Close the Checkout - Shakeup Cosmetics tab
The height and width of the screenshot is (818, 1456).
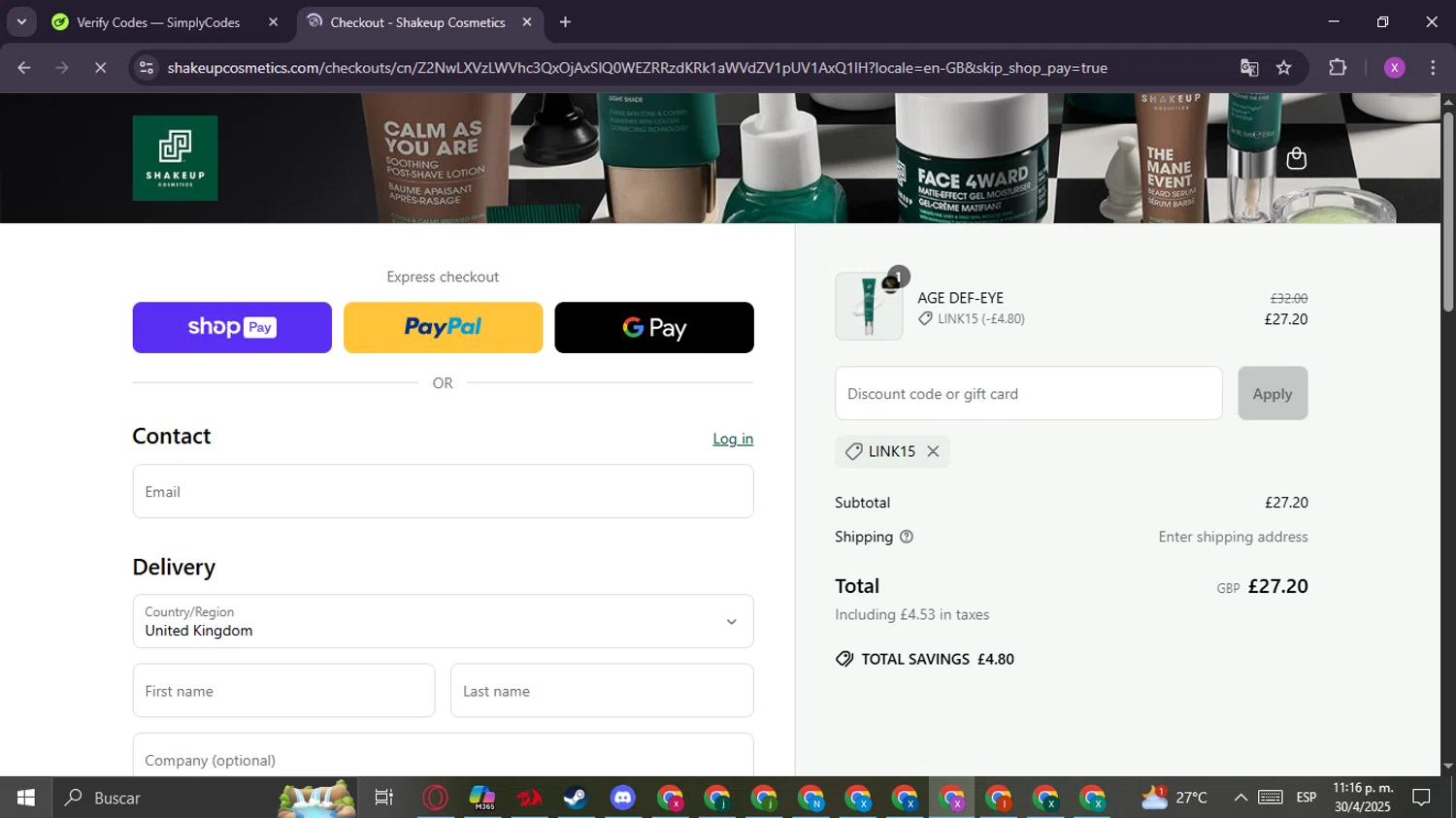point(527,22)
